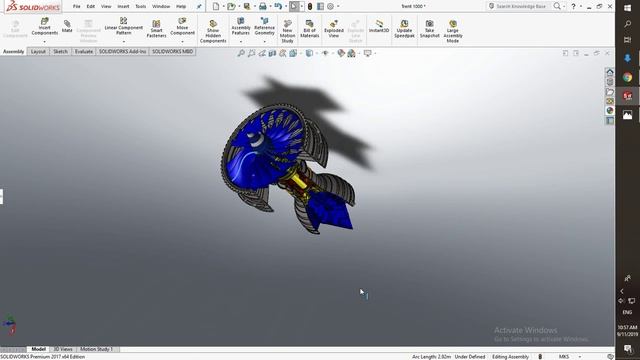
Task: Insert a Bill of Materials
Action: pos(309,29)
